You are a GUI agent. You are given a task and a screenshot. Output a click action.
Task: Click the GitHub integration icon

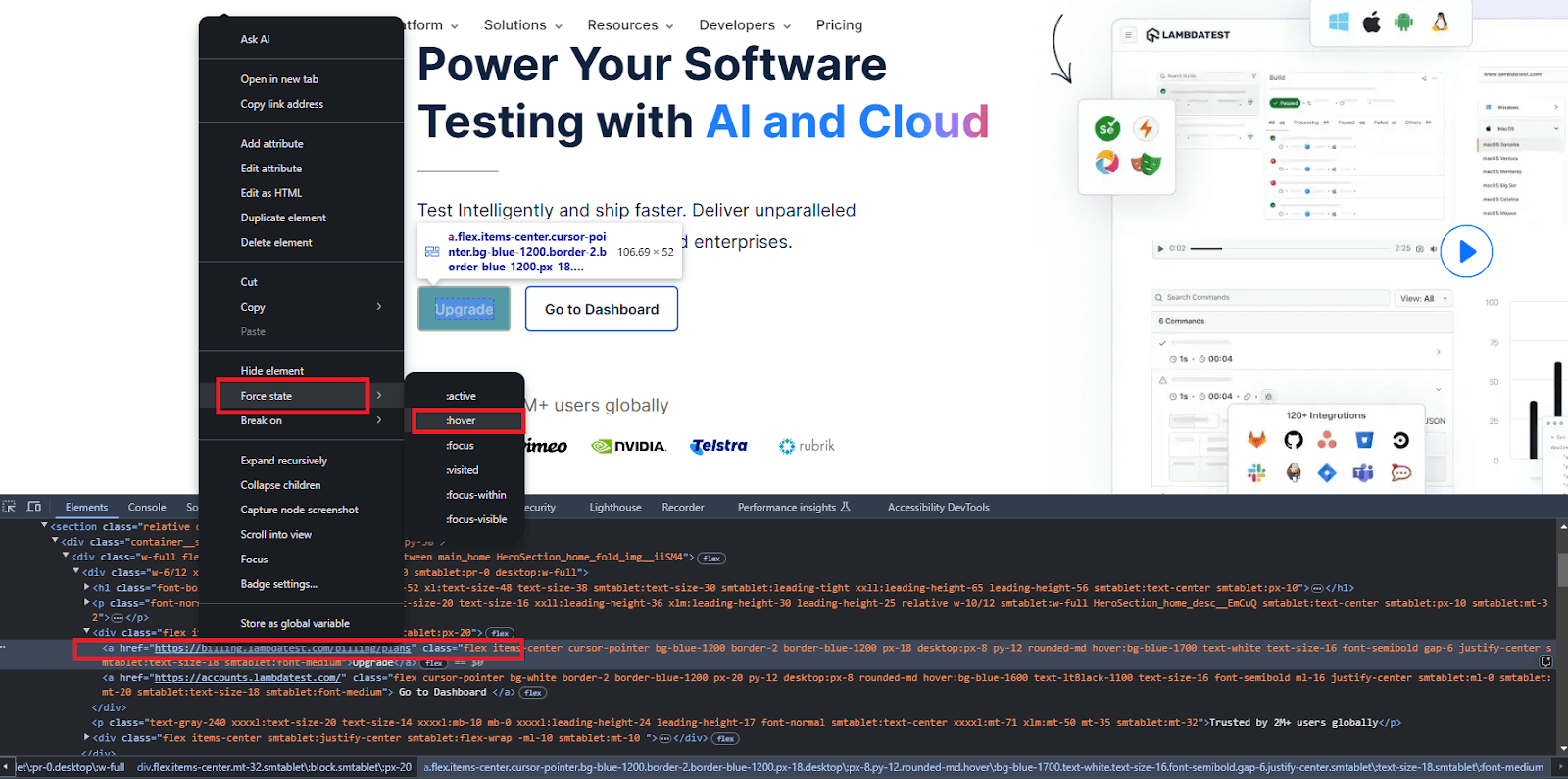tap(1294, 440)
